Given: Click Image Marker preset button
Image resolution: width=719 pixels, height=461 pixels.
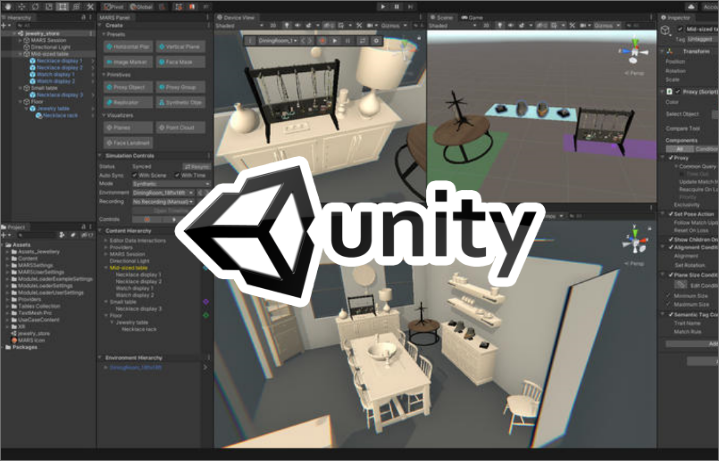Looking at the screenshot, I should click(x=128, y=62).
